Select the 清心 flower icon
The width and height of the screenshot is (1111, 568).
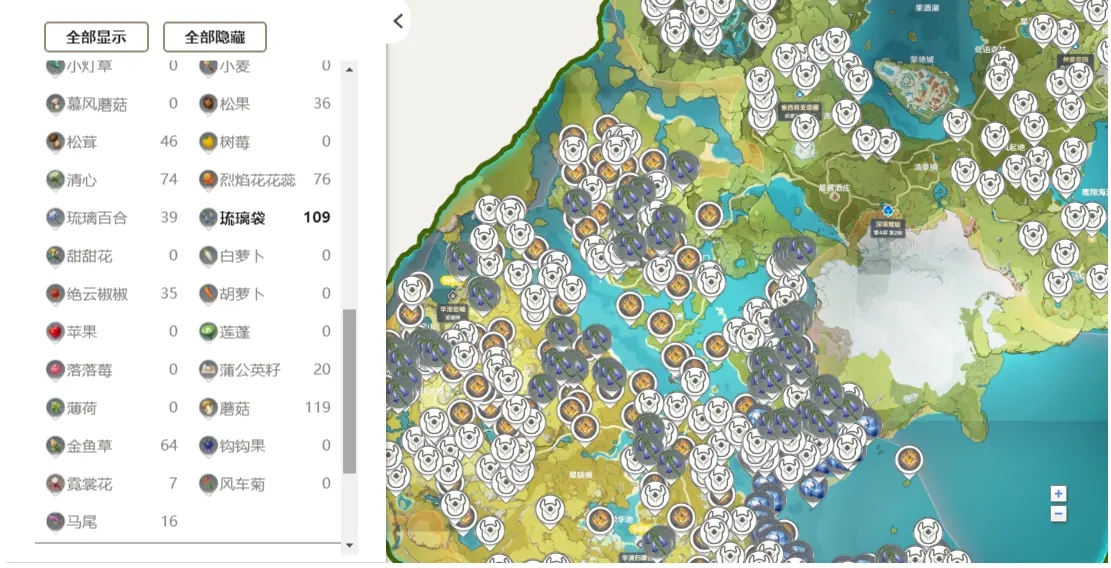coord(56,180)
